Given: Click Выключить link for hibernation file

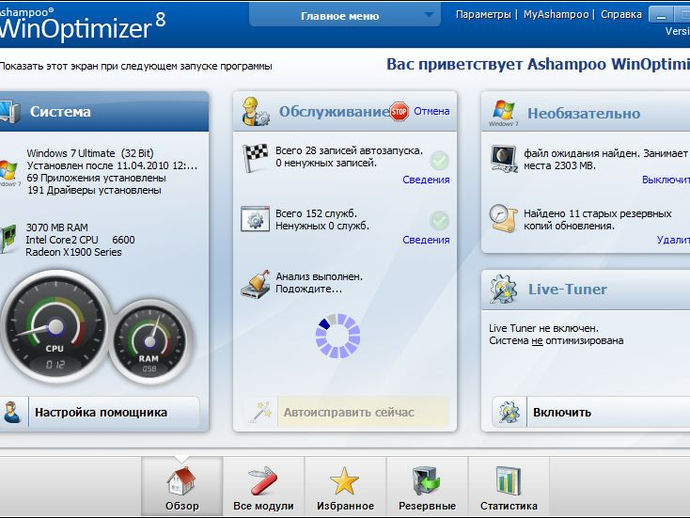Looking at the screenshot, I should tap(665, 180).
